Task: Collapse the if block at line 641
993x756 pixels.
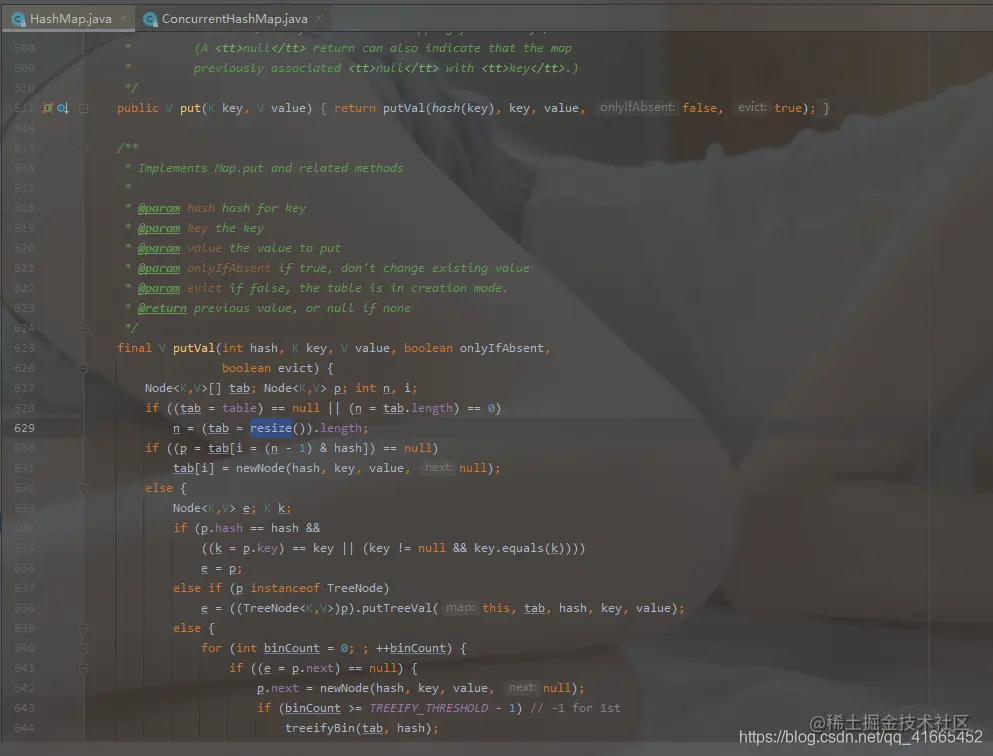Action: (x=84, y=668)
